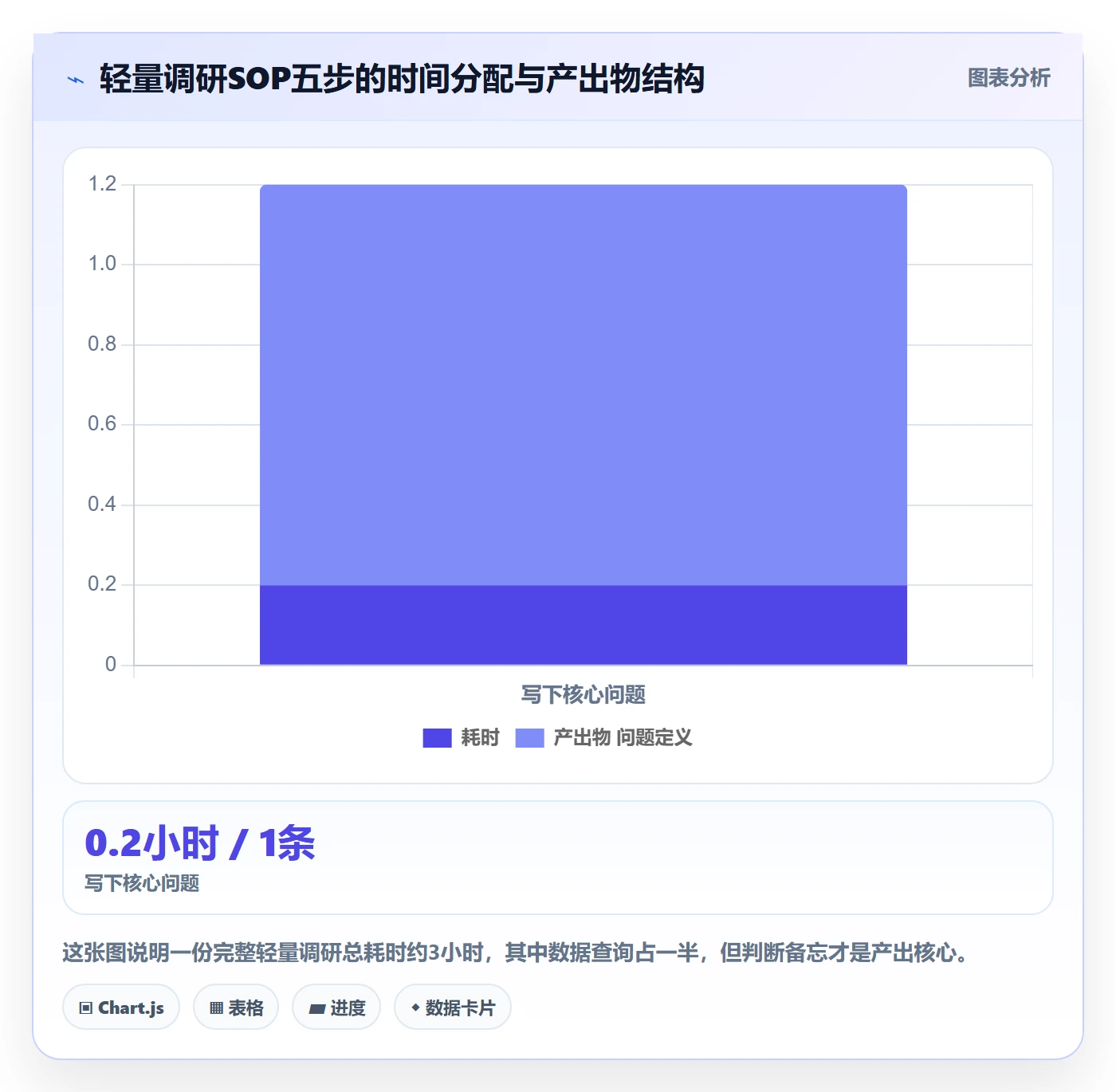Click the diamond icon in 数据卡片 tag
Viewport: 1116px width, 1092px height.
click(x=415, y=1008)
